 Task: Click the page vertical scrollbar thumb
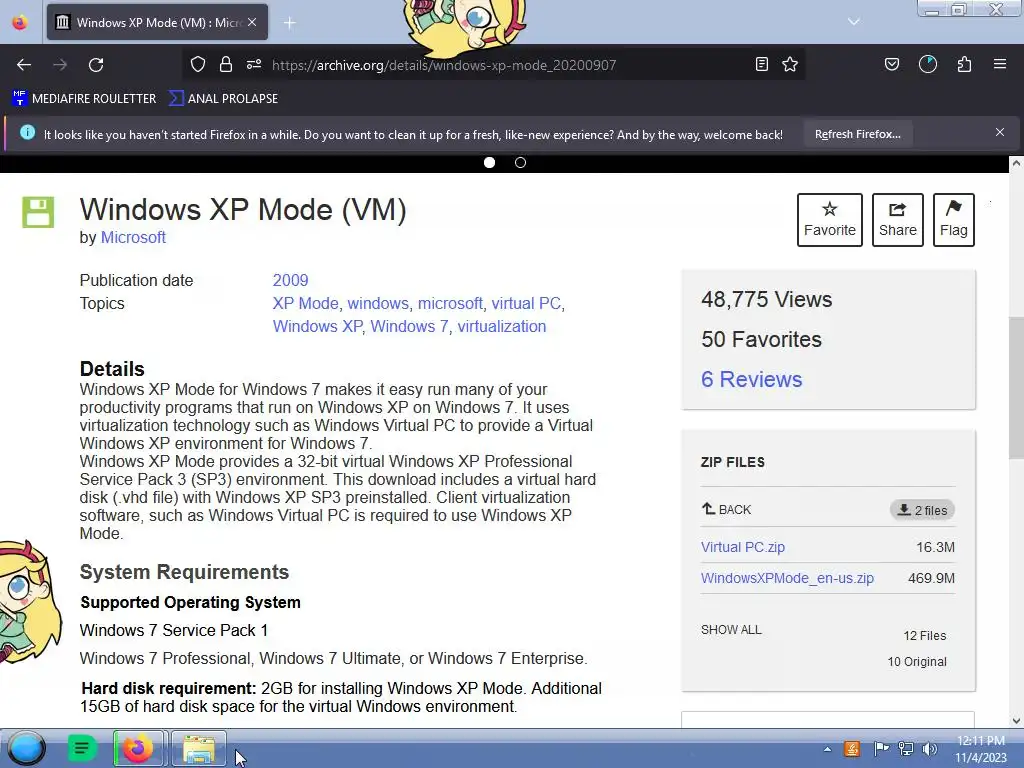pyautogui.click(x=1016, y=387)
